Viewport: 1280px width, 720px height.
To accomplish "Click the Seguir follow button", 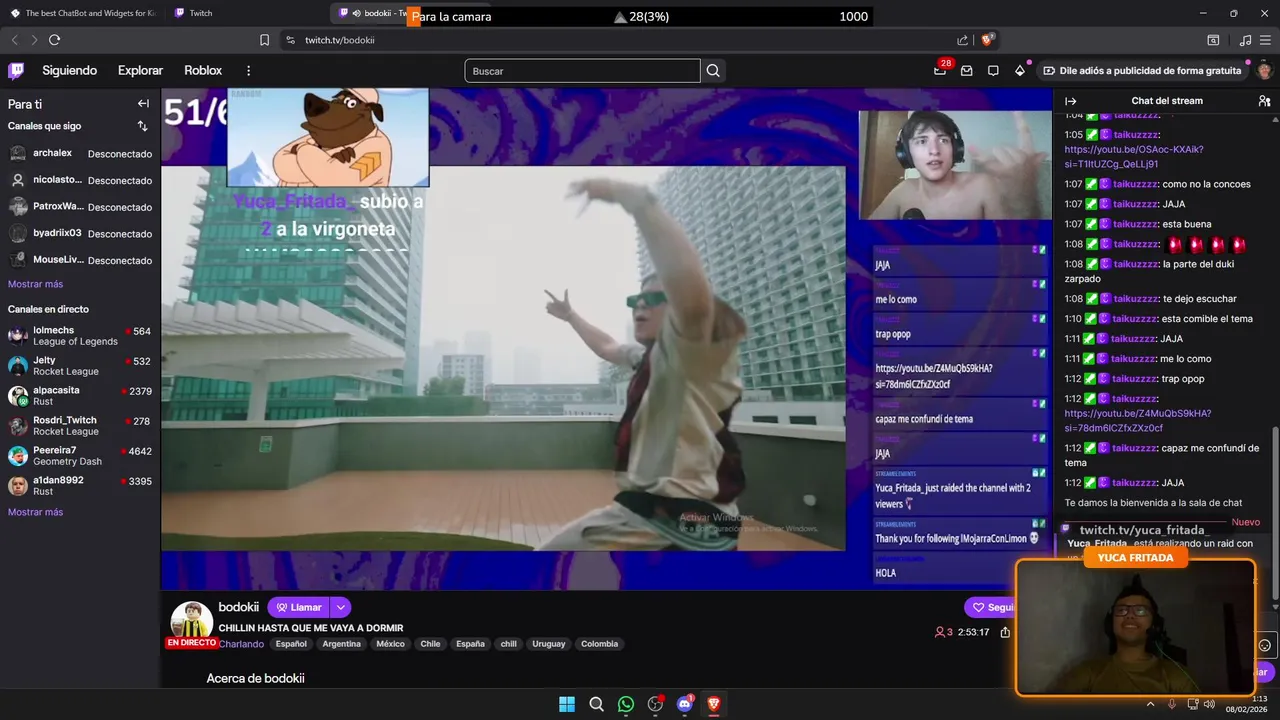I will click(x=990, y=607).
